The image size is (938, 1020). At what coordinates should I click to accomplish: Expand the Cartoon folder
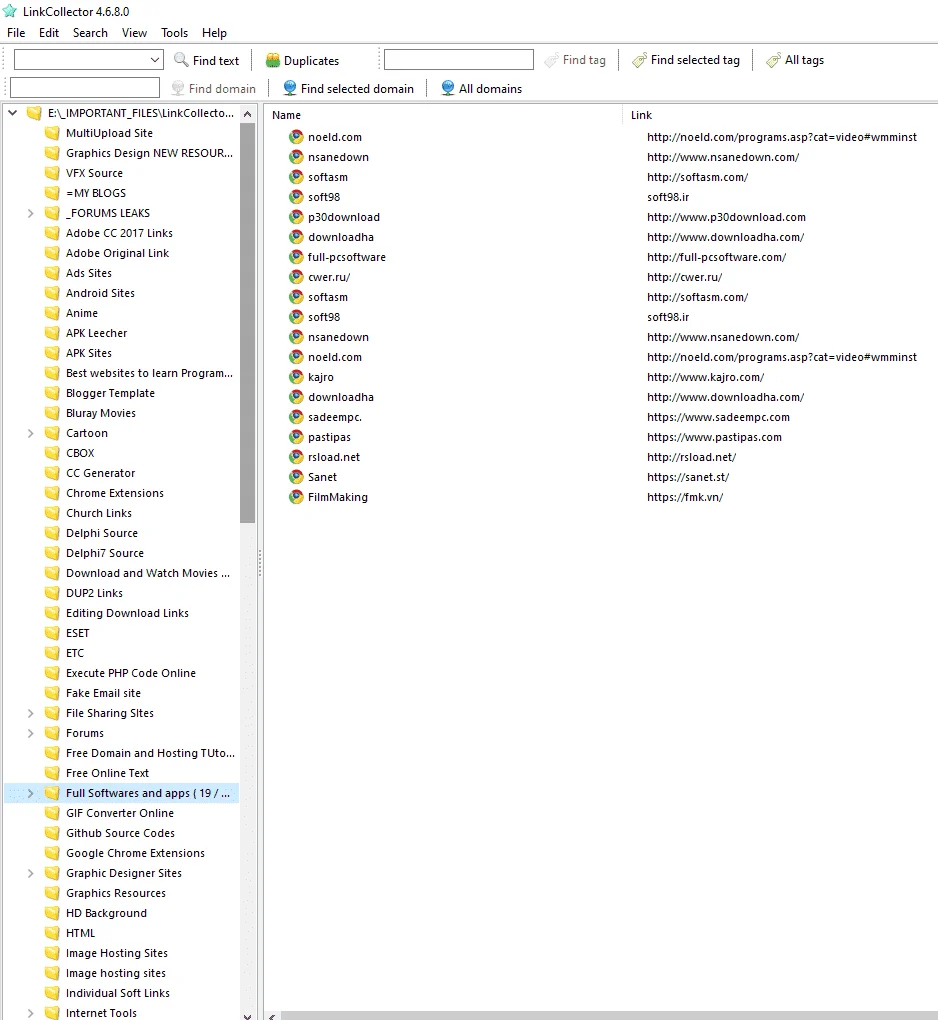point(31,433)
